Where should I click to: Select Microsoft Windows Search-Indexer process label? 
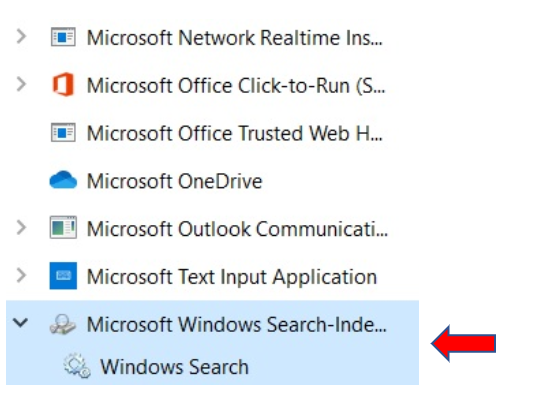click(236, 325)
